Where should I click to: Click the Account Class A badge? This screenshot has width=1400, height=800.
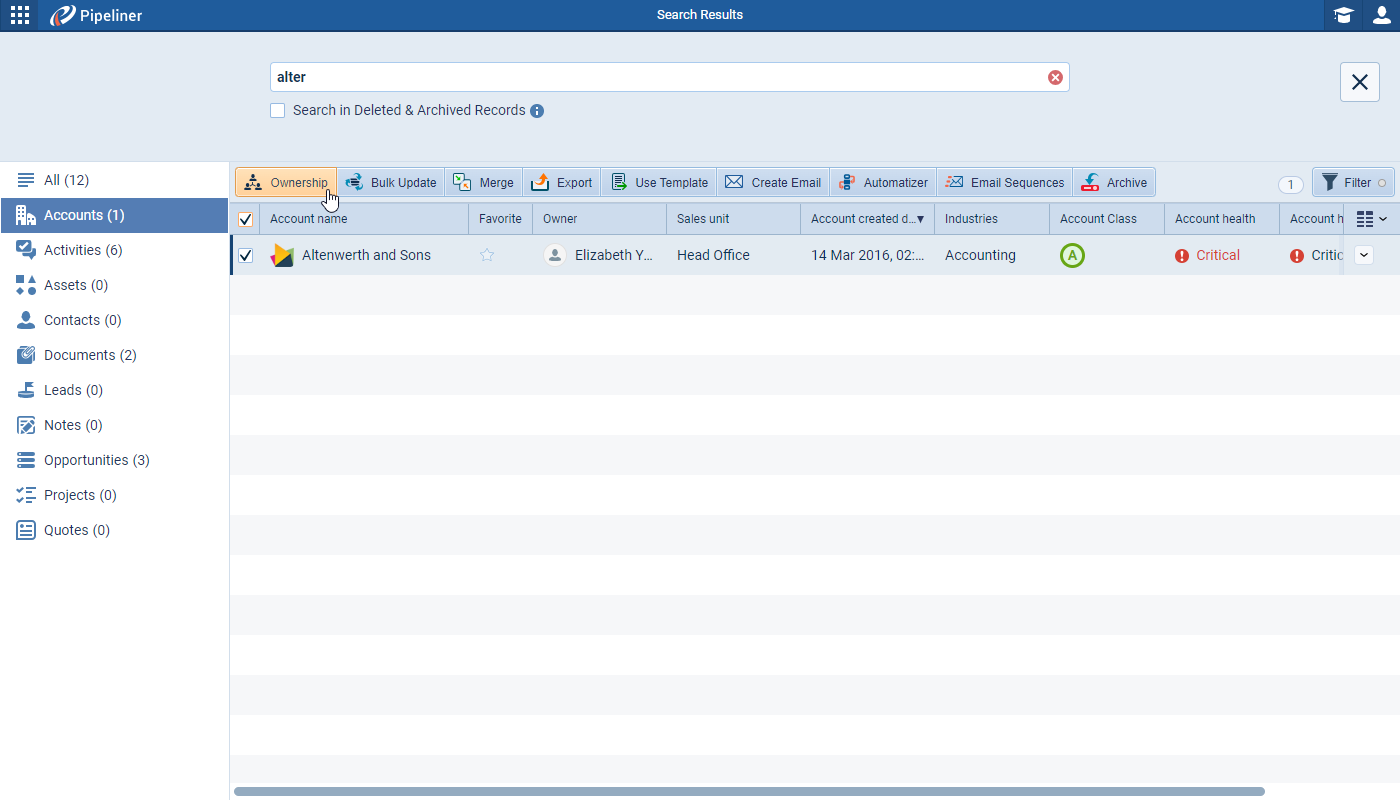coord(1072,256)
